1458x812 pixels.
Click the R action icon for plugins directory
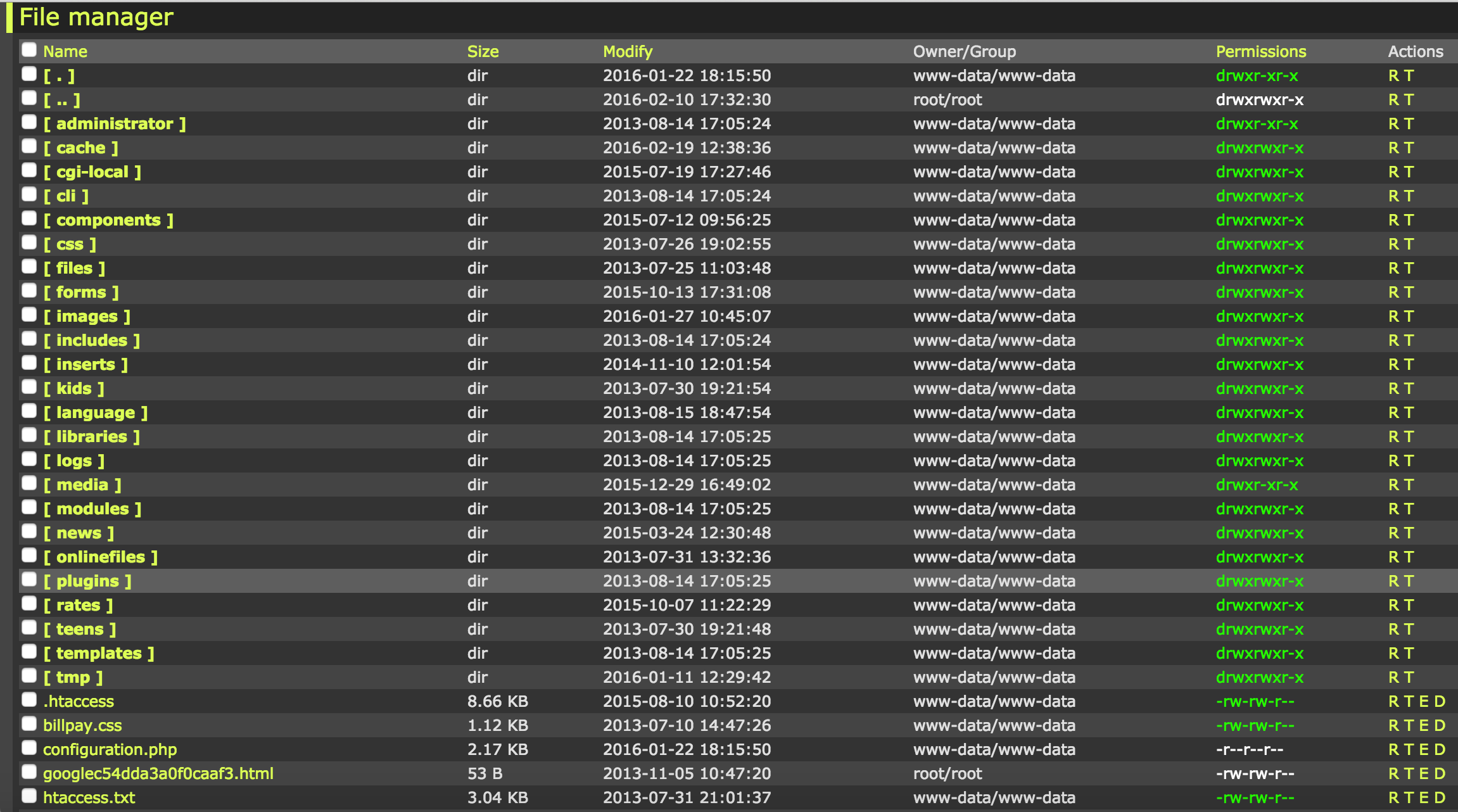(1392, 581)
